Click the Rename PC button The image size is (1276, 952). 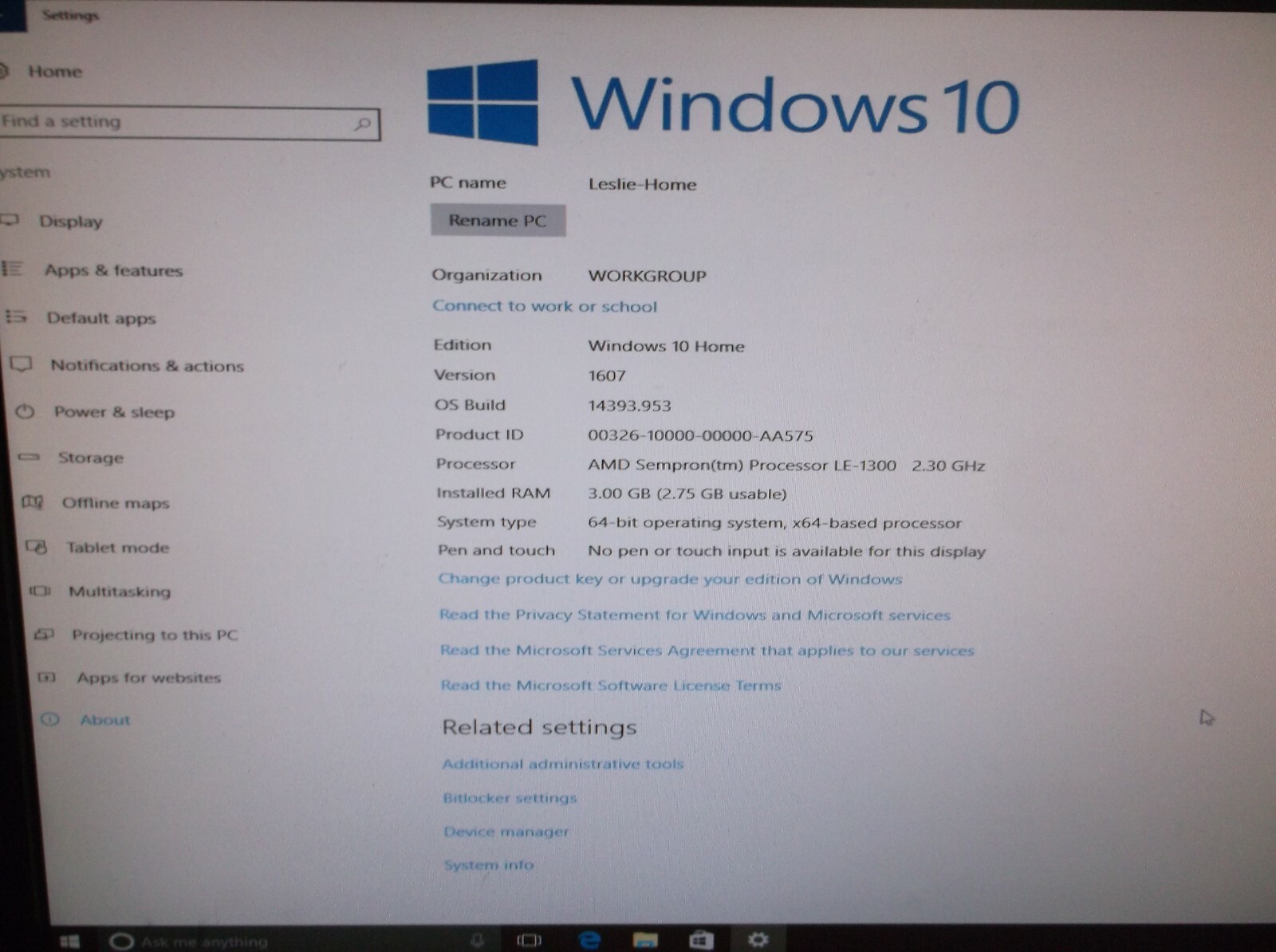[498, 220]
